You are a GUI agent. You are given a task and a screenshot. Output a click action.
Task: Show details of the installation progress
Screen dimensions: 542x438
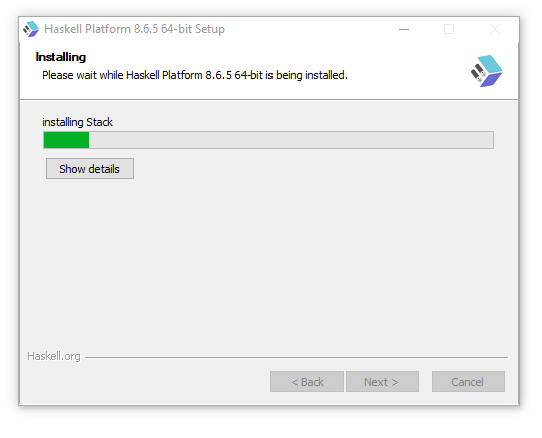90,169
